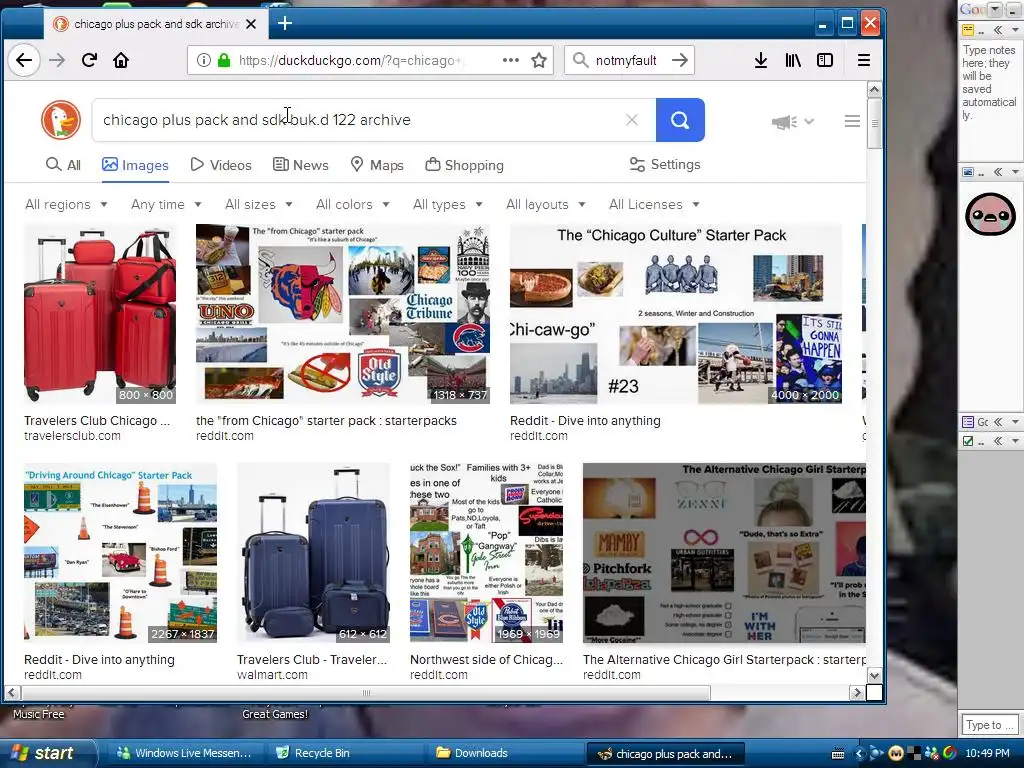The image size is (1024, 768).
Task: Open the Northwest side of Chicago link
Action: (486, 660)
